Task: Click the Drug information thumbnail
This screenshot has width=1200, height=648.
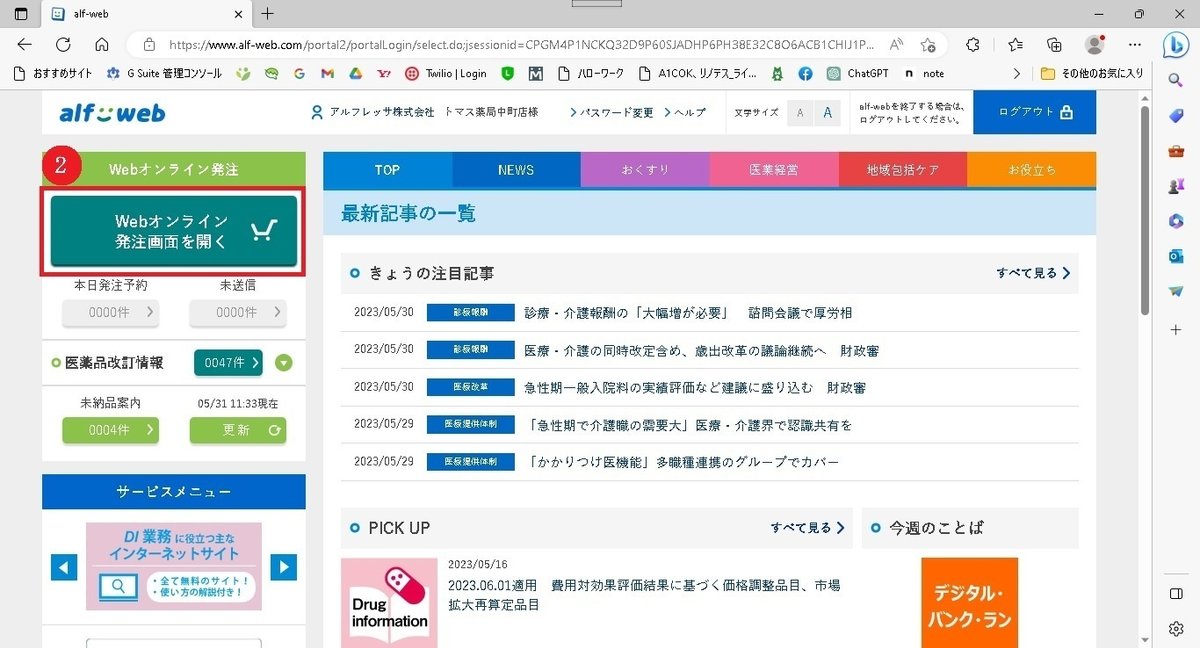Action: (x=389, y=601)
